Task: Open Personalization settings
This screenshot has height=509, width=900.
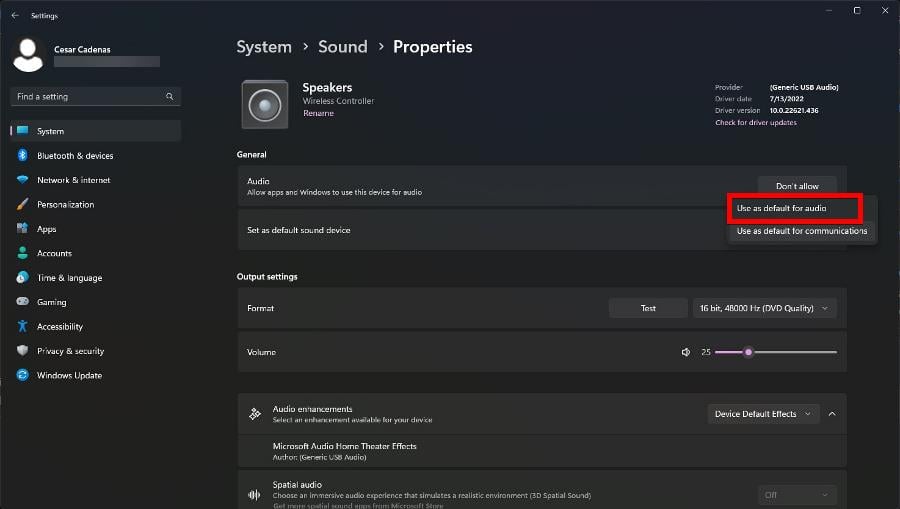Action: pos(95,204)
